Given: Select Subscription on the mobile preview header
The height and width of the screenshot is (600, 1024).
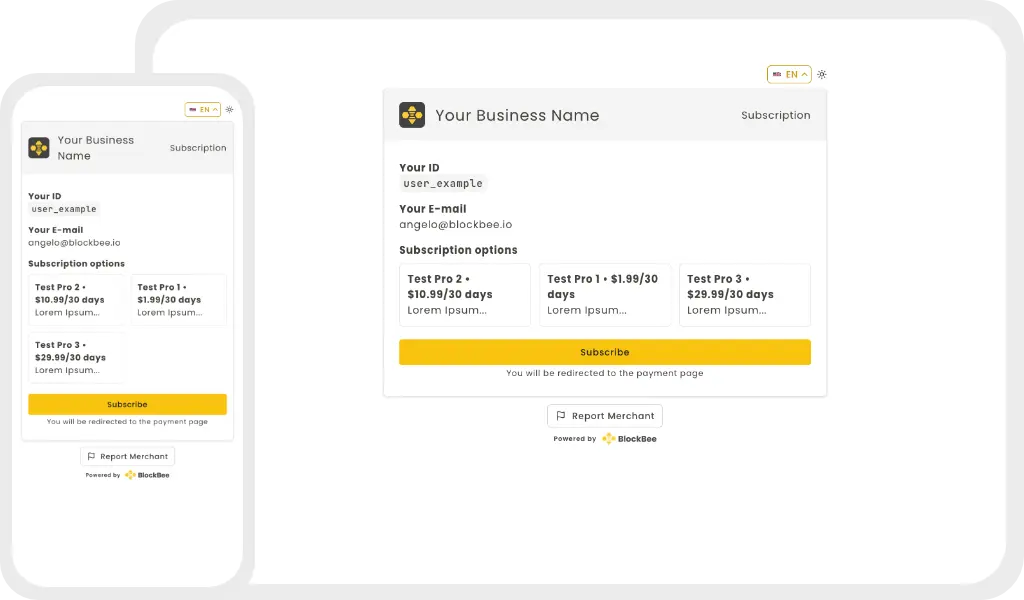Looking at the screenshot, I should (197, 147).
